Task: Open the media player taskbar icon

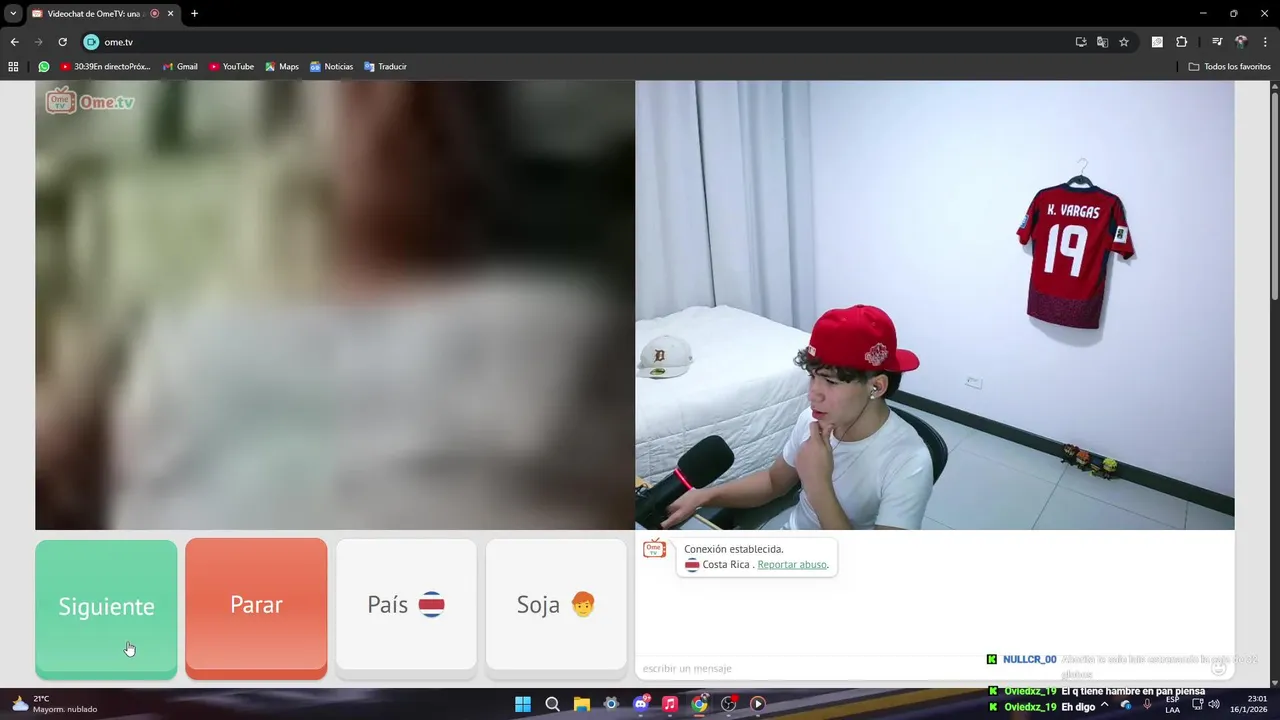Action: [x=758, y=704]
